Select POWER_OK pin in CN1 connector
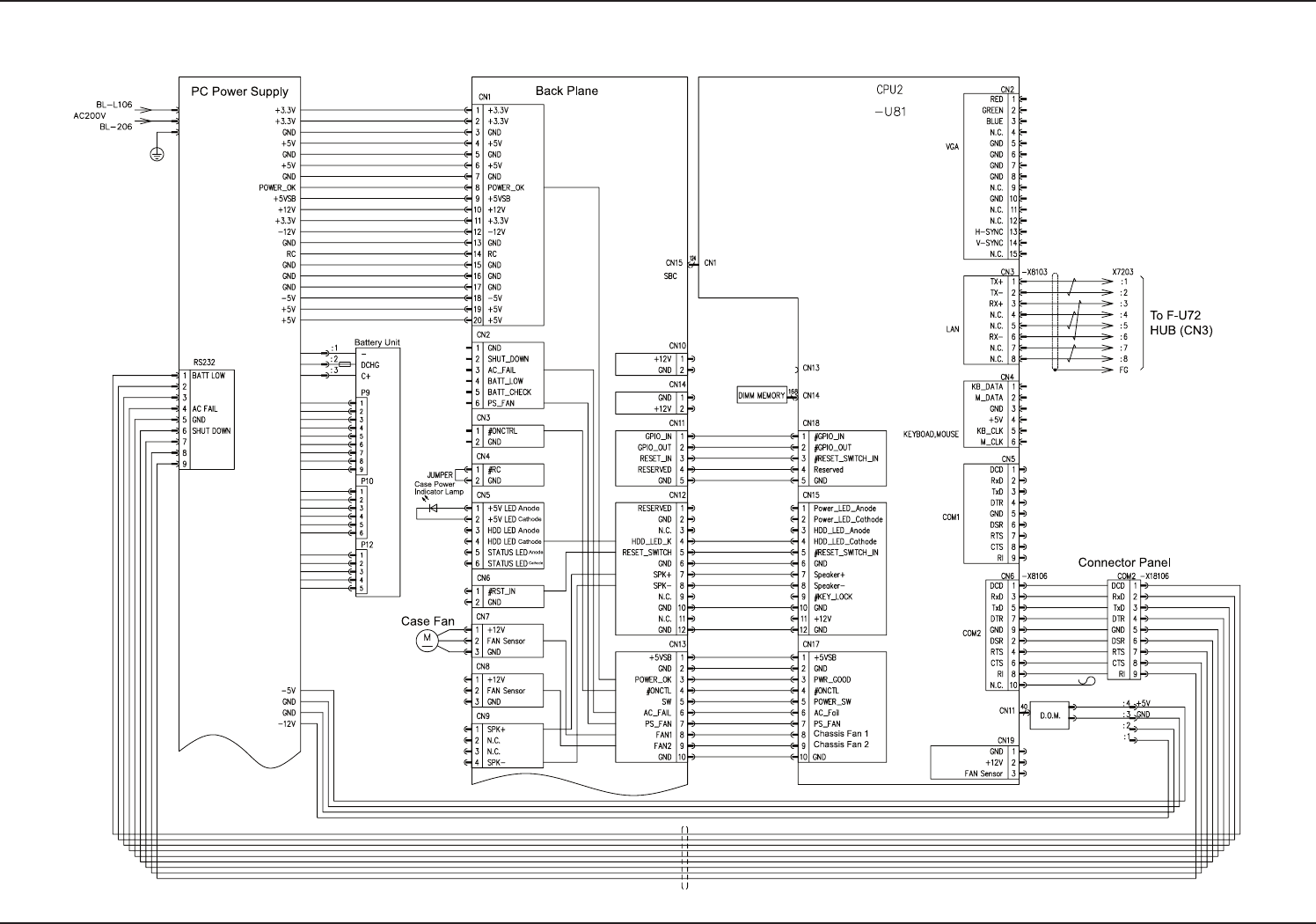1316x924 pixels. 506,187
